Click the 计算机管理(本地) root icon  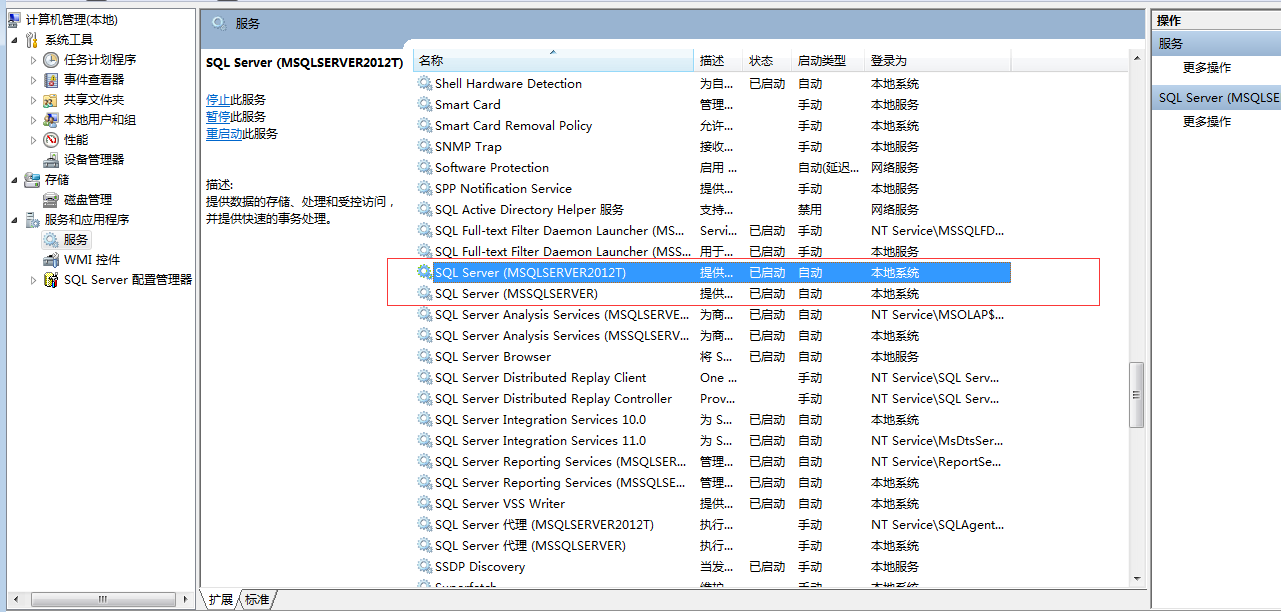click(15, 19)
